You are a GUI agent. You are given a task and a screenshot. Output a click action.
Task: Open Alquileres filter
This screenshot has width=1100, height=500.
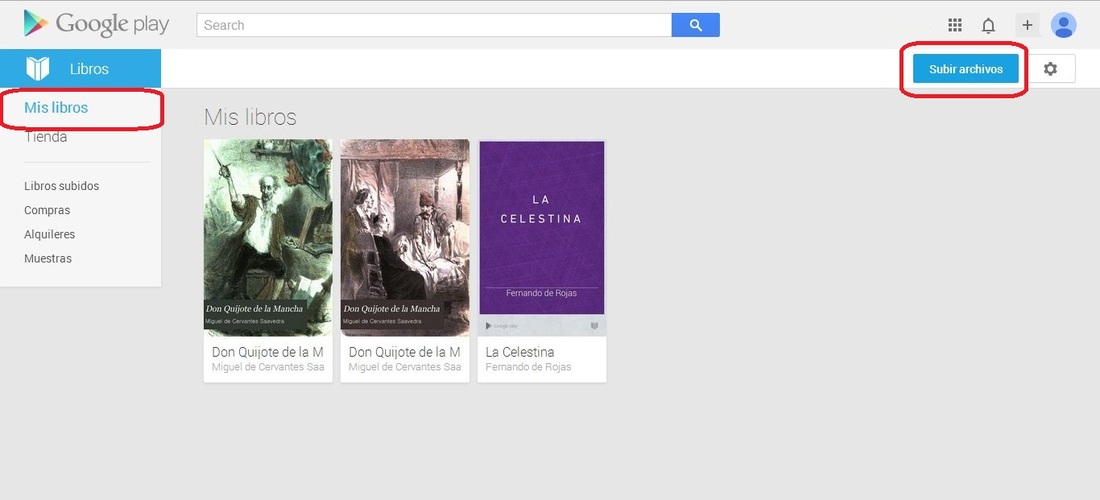coord(49,234)
